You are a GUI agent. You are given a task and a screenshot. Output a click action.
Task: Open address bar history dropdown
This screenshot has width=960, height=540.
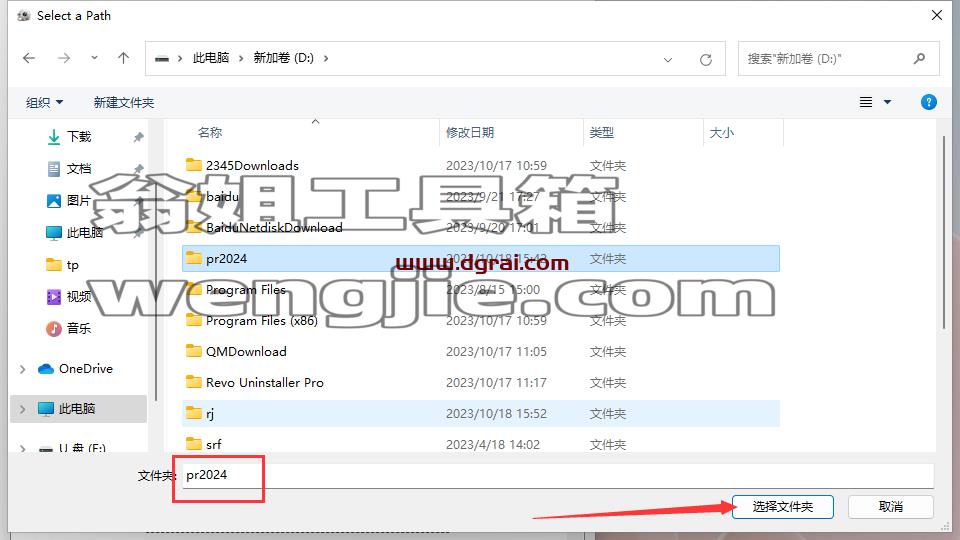(668, 59)
